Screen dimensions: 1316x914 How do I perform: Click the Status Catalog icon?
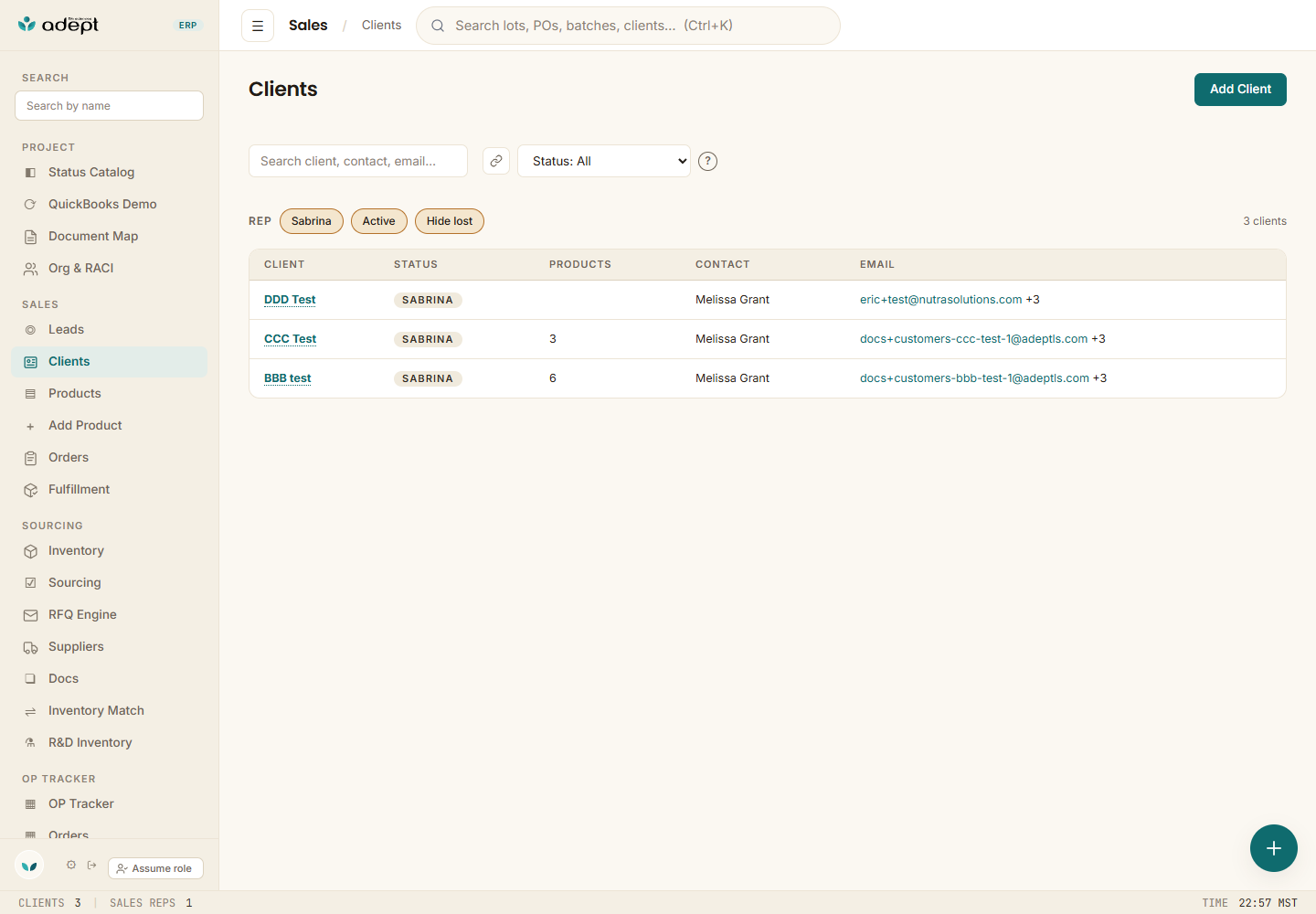point(30,173)
